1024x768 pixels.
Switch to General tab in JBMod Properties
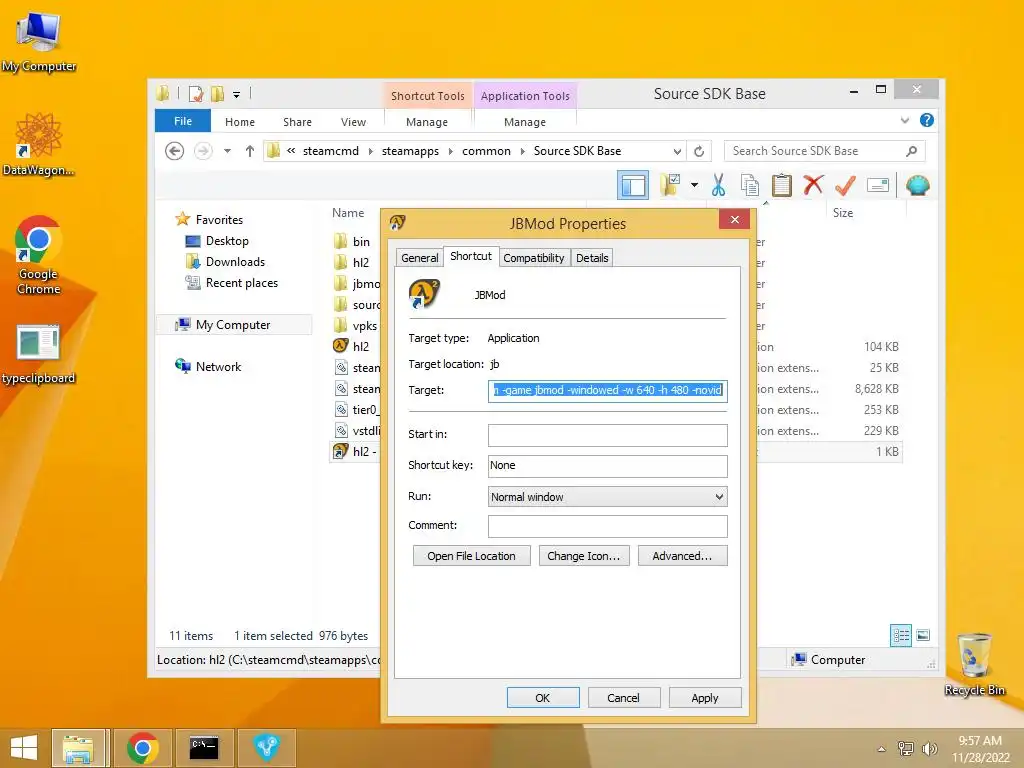tap(419, 258)
